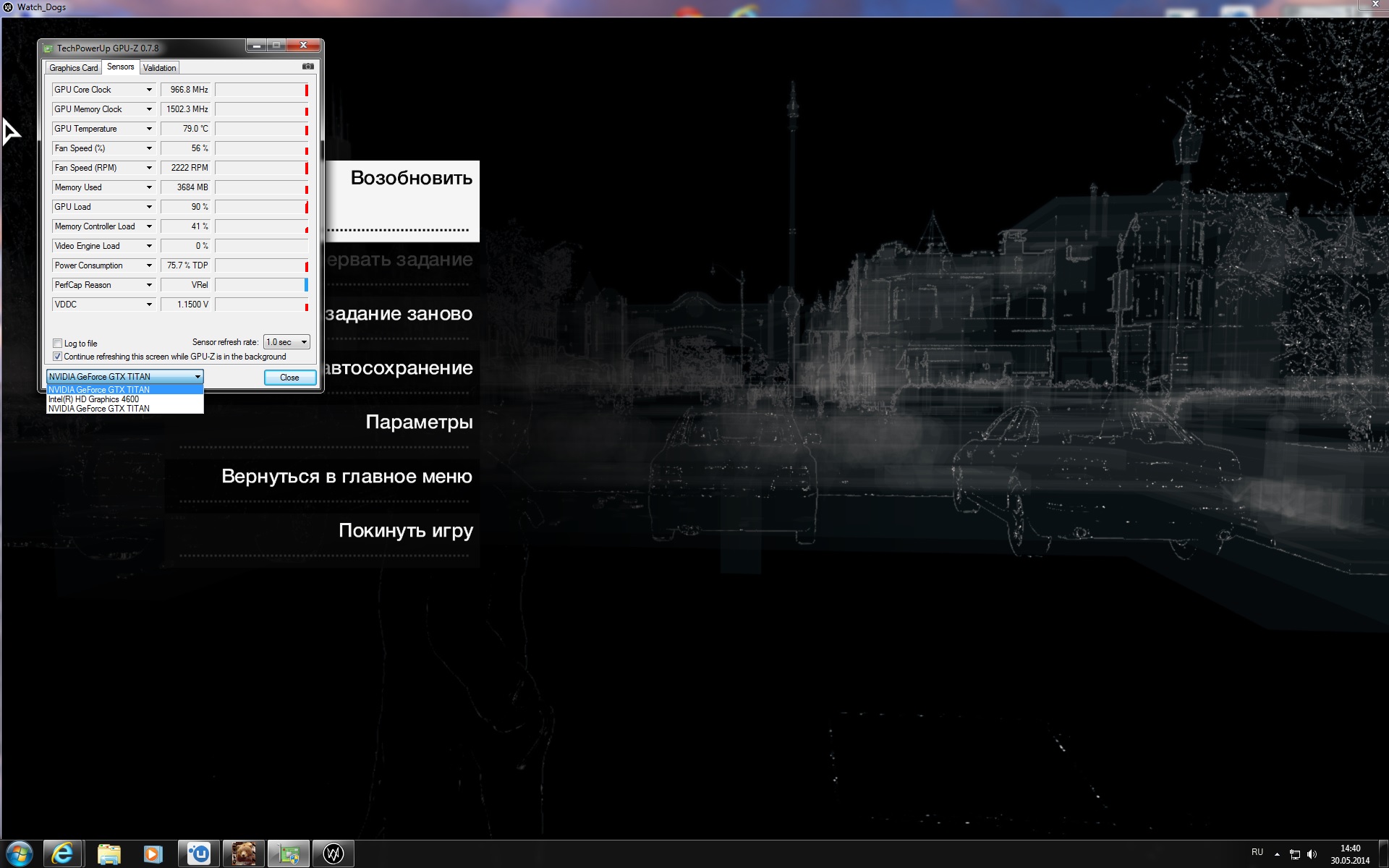Image resolution: width=1389 pixels, height=868 pixels.
Task: Click Покинуть игру menu entry
Action: [405, 531]
